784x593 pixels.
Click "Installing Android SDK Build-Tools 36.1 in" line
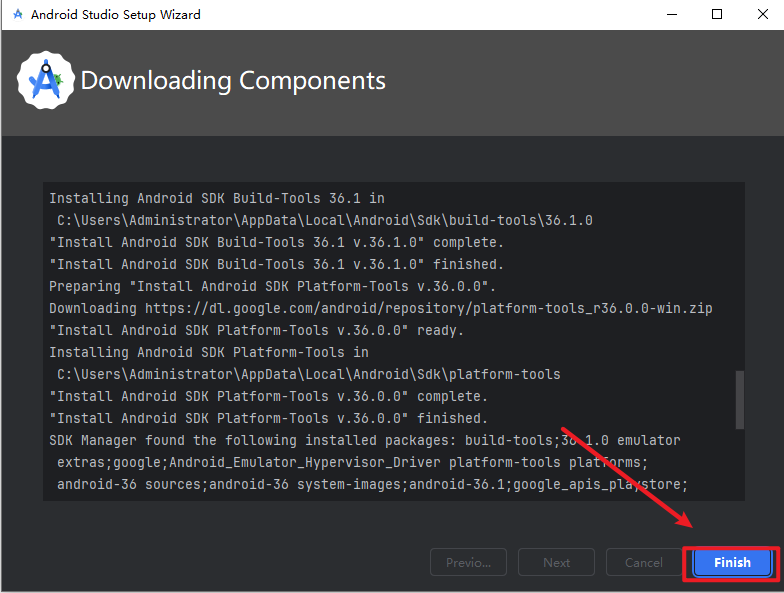point(216,198)
